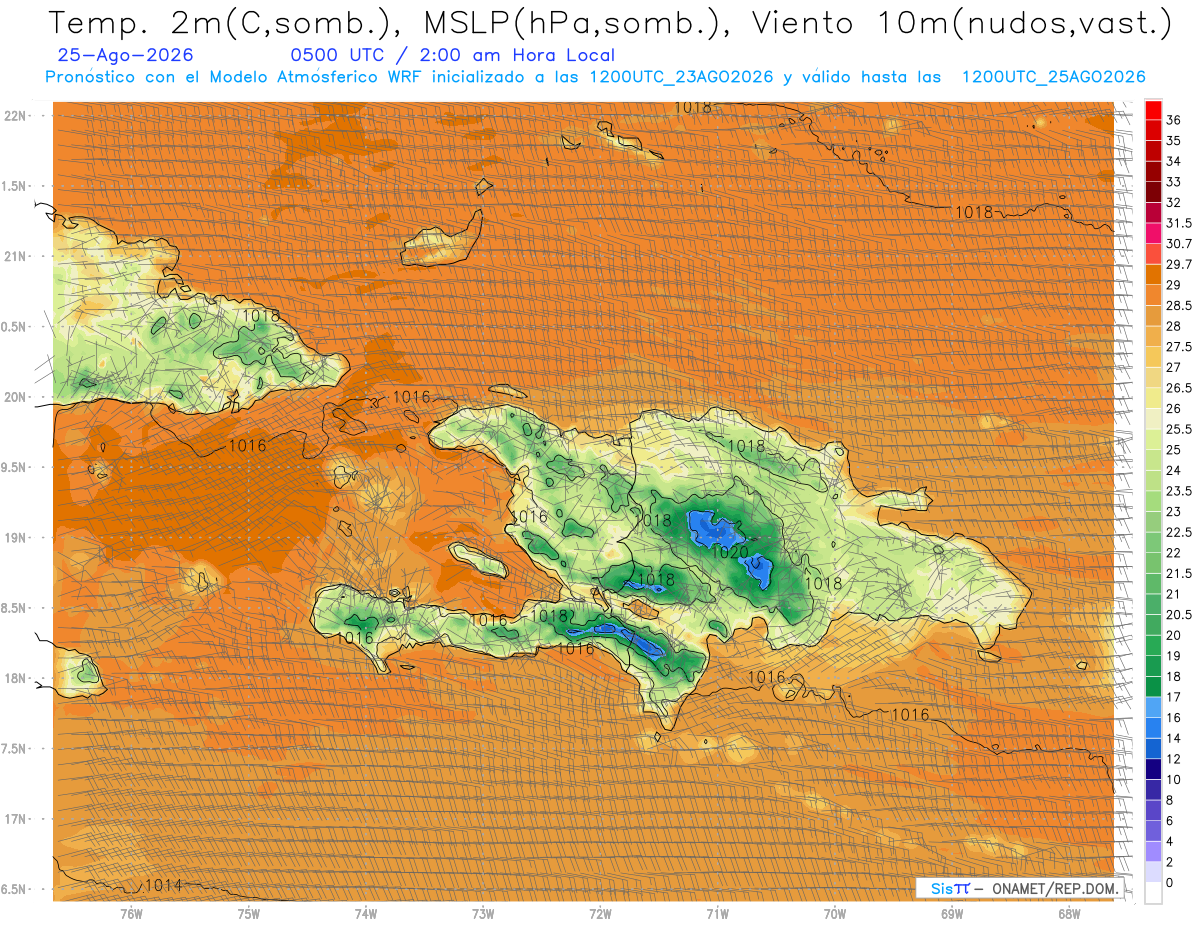Click the legend value '28.5'
The image size is (1200, 927).
[x=1178, y=305]
